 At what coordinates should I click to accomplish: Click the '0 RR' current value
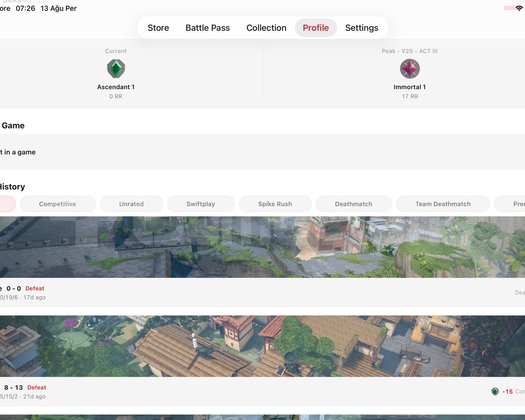point(116,96)
